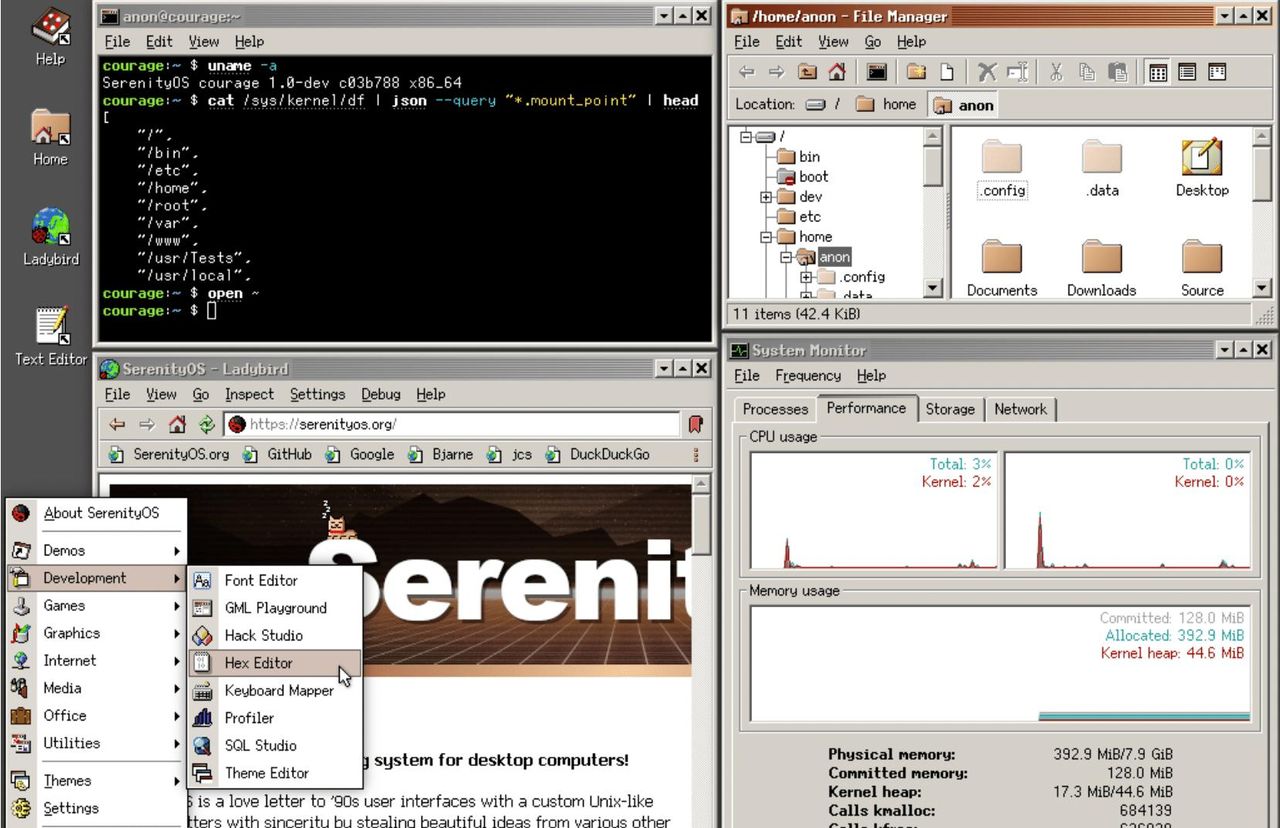Open the Graphics submenu in start menu
This screenshot has width=1280, height=828.
click(96, 633)
